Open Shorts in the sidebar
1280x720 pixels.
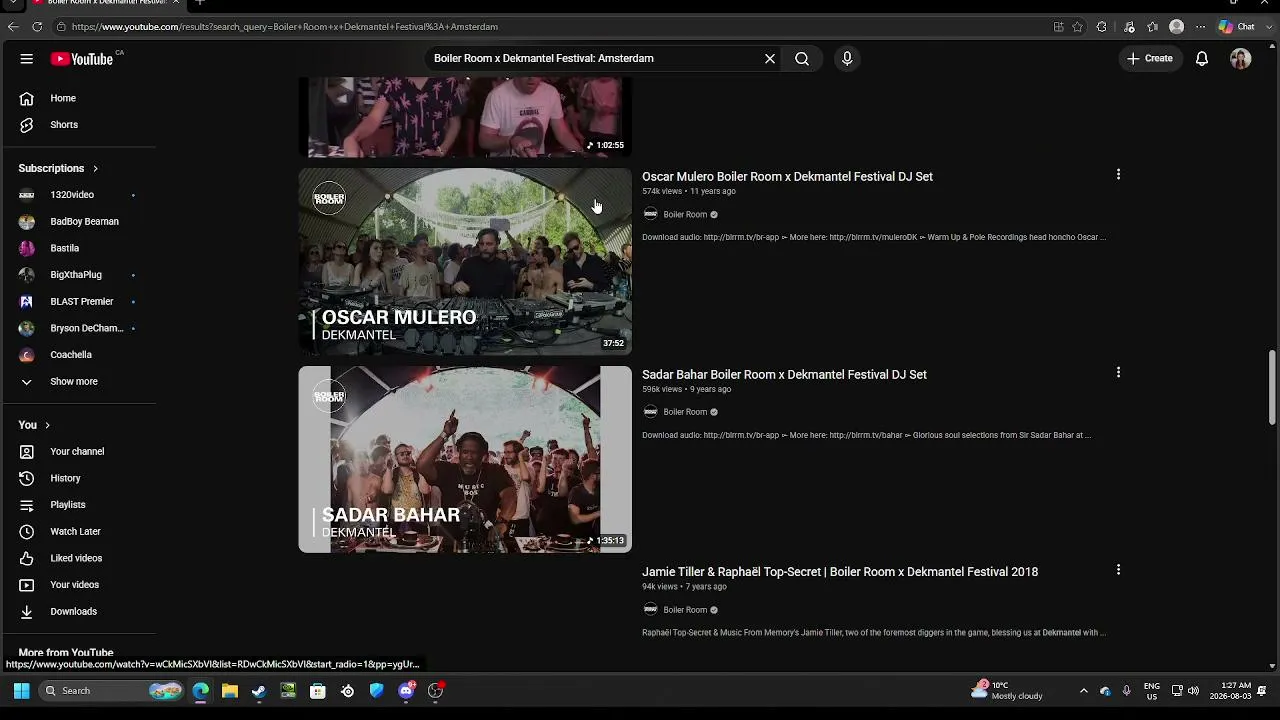tap(78, 125)
